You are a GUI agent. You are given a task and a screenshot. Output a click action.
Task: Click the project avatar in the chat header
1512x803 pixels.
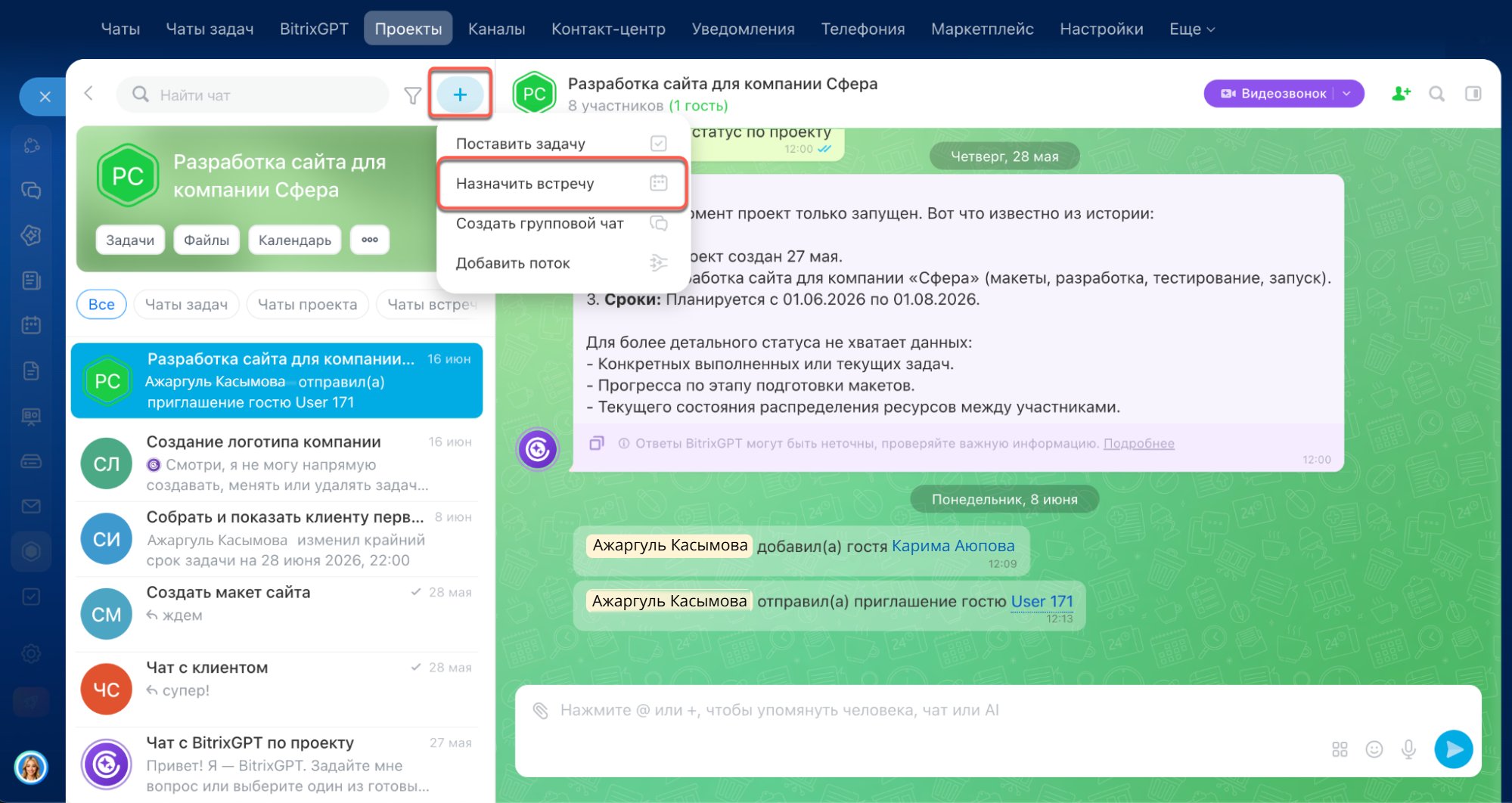[x=534, y=94]
